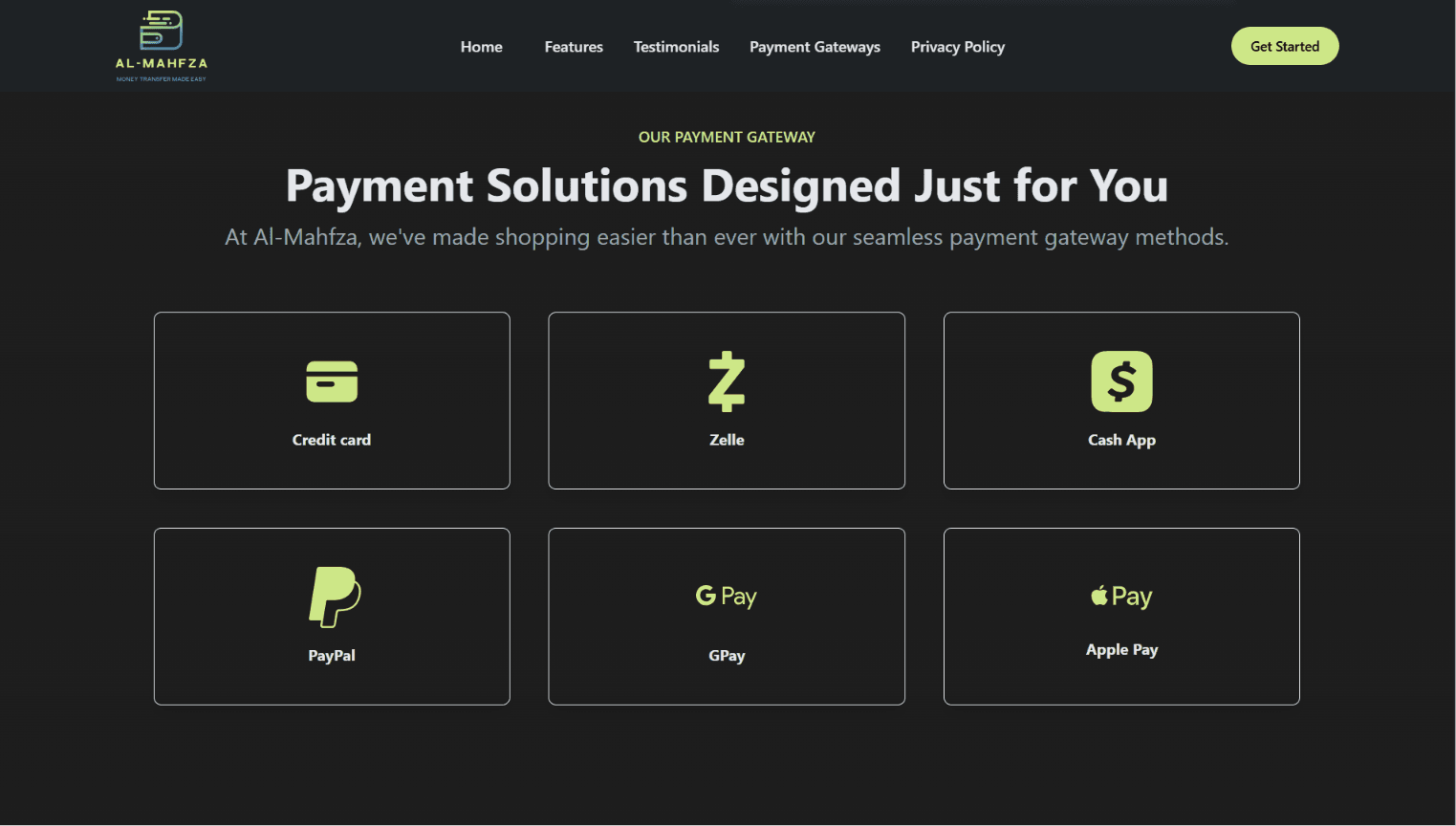This screenshot has width=1456, height=826.
Task: Click the "AL-MAHFZA" brand name text
Action: [162, 63]
